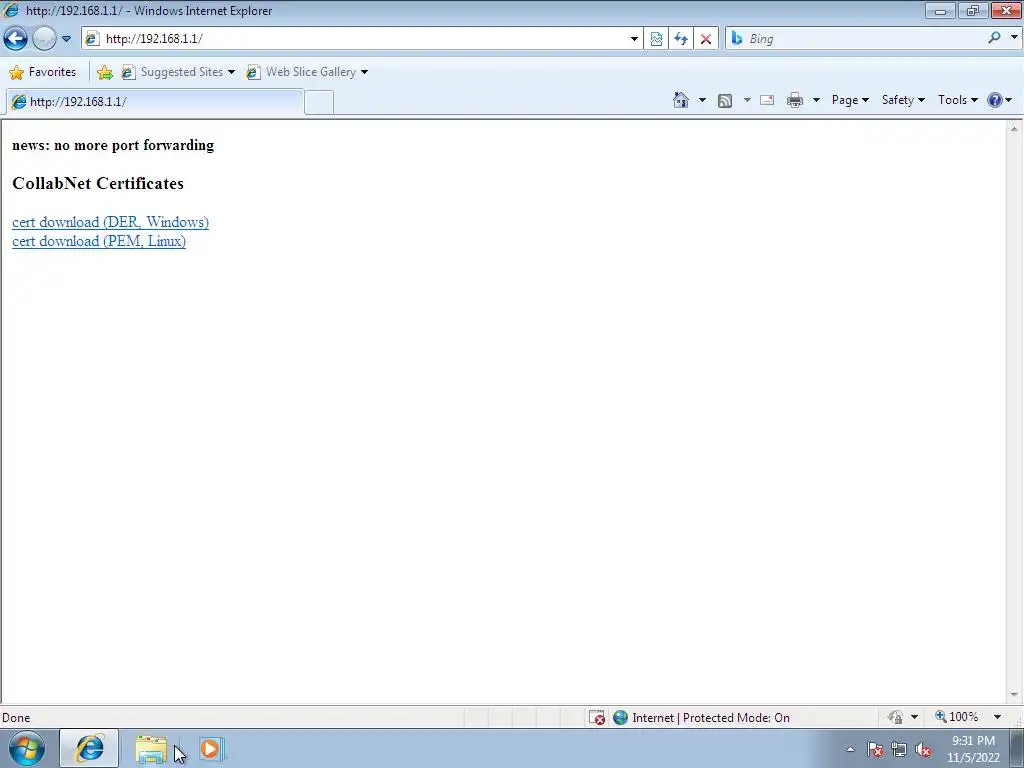Viewport: 1024px width, 768px height.
Task: Show hidden system tray icons
Action: point(850,749)
